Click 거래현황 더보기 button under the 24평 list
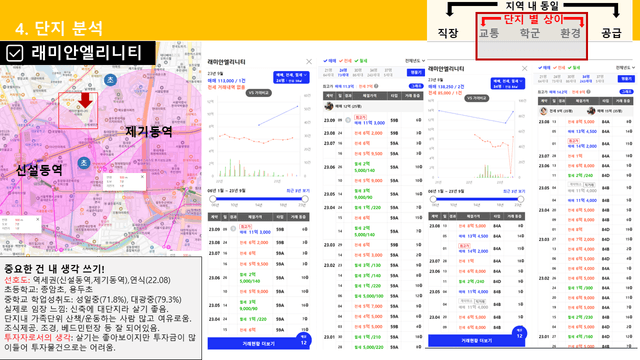 click(259, 344)
